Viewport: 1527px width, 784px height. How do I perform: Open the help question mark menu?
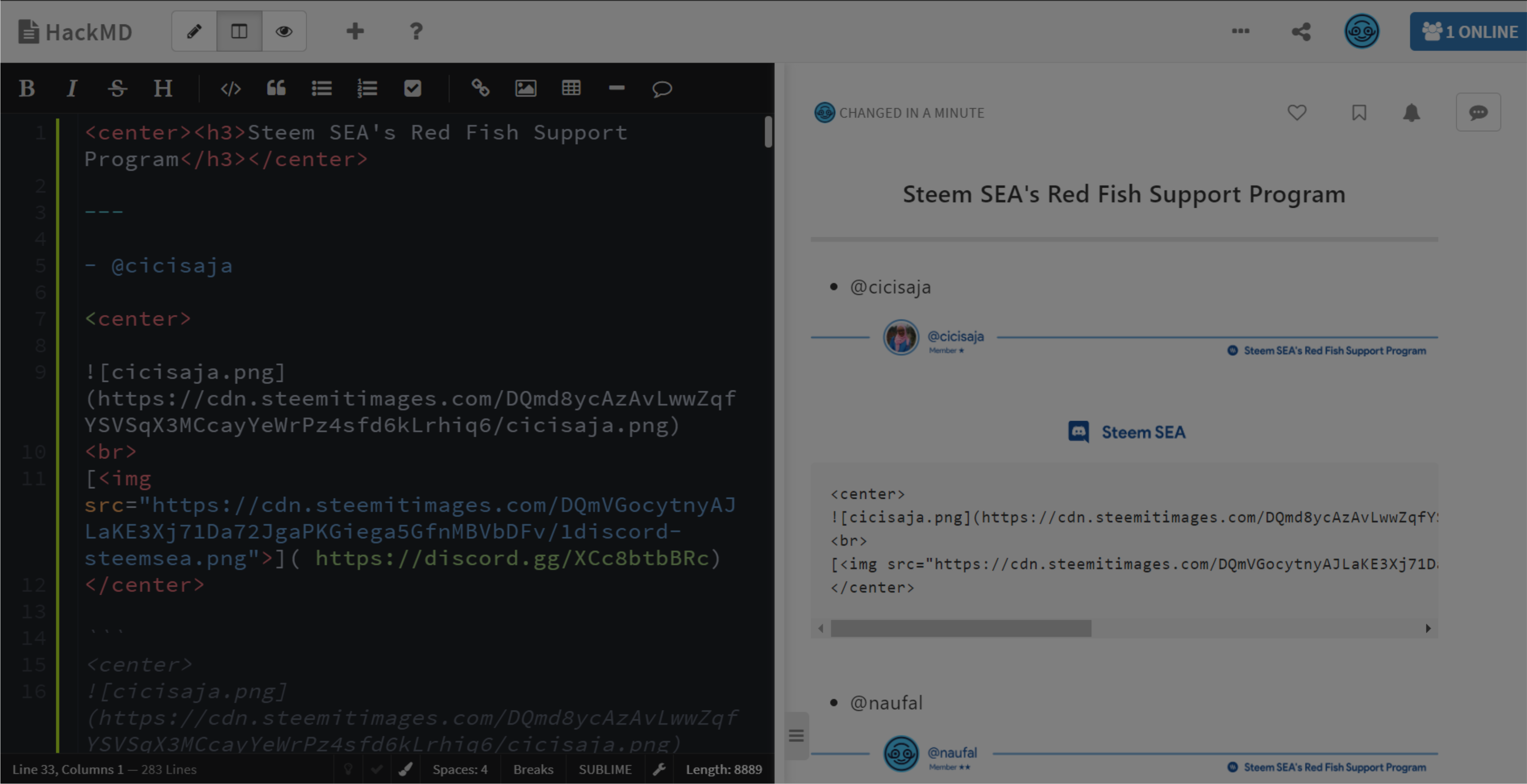[x=416, y=31]
